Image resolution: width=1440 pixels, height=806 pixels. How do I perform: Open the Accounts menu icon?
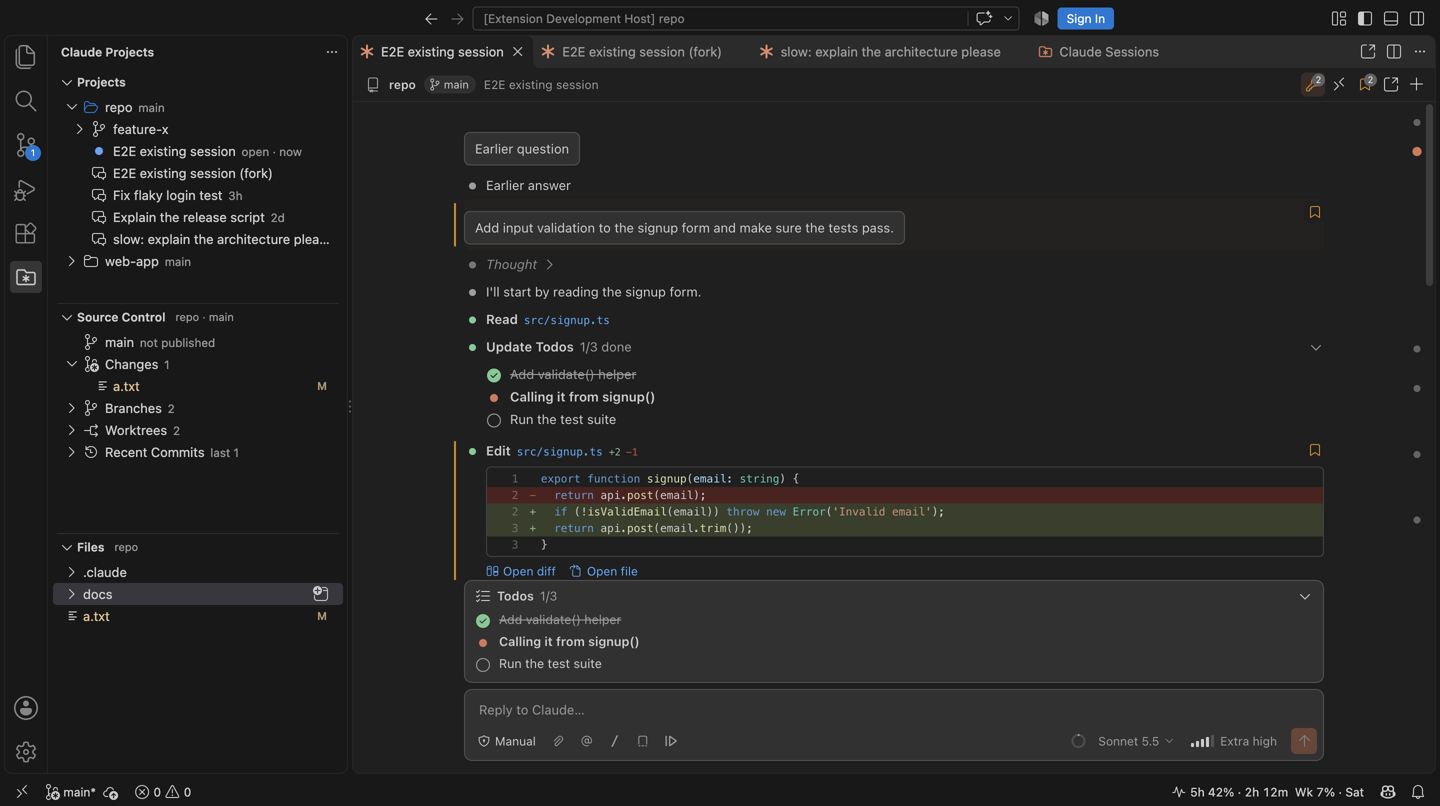tap(26, 708)
